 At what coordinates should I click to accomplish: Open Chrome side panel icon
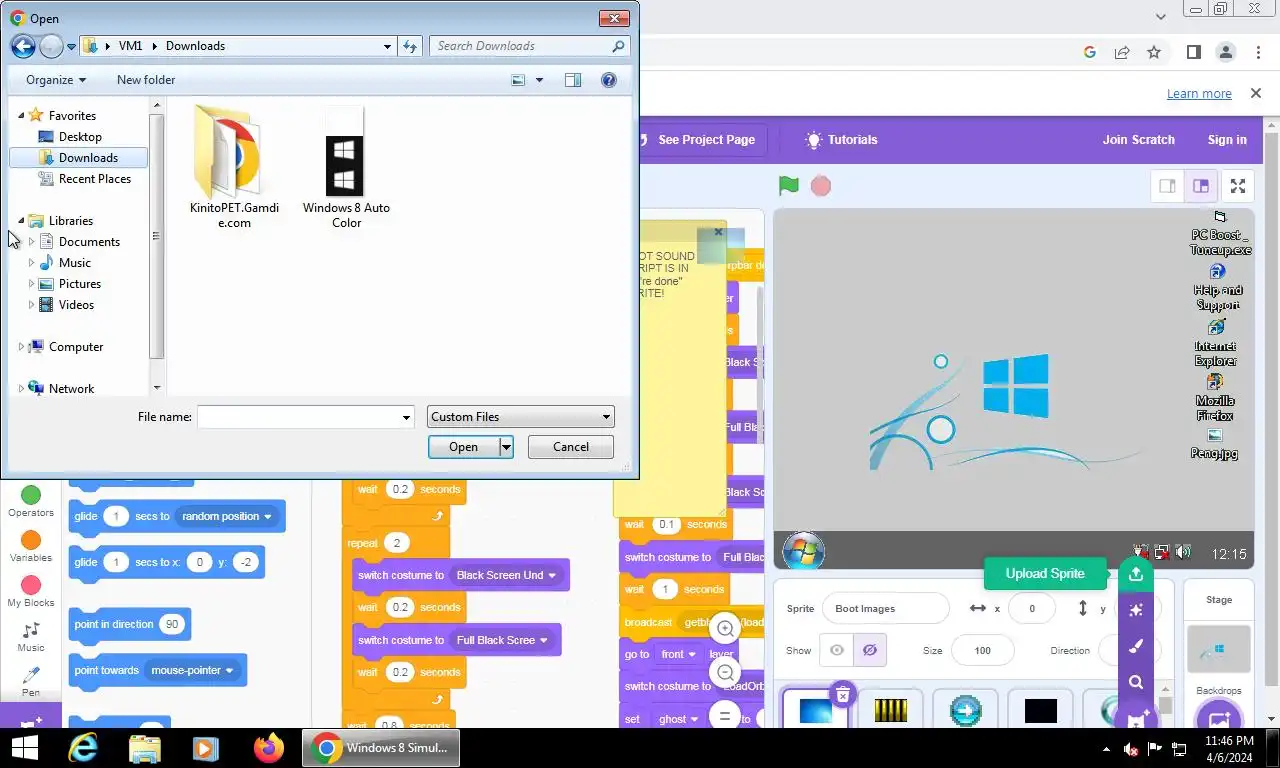(x=1193, y=52)
